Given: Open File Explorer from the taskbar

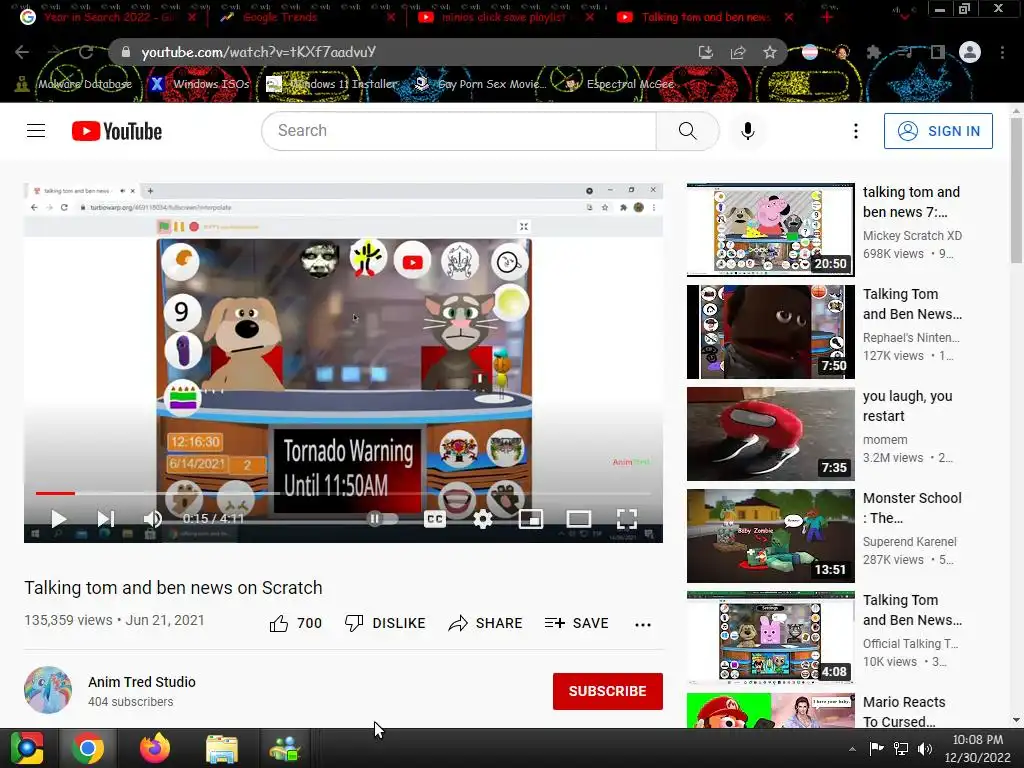Looking at the screenshot, I should point(221,748).
